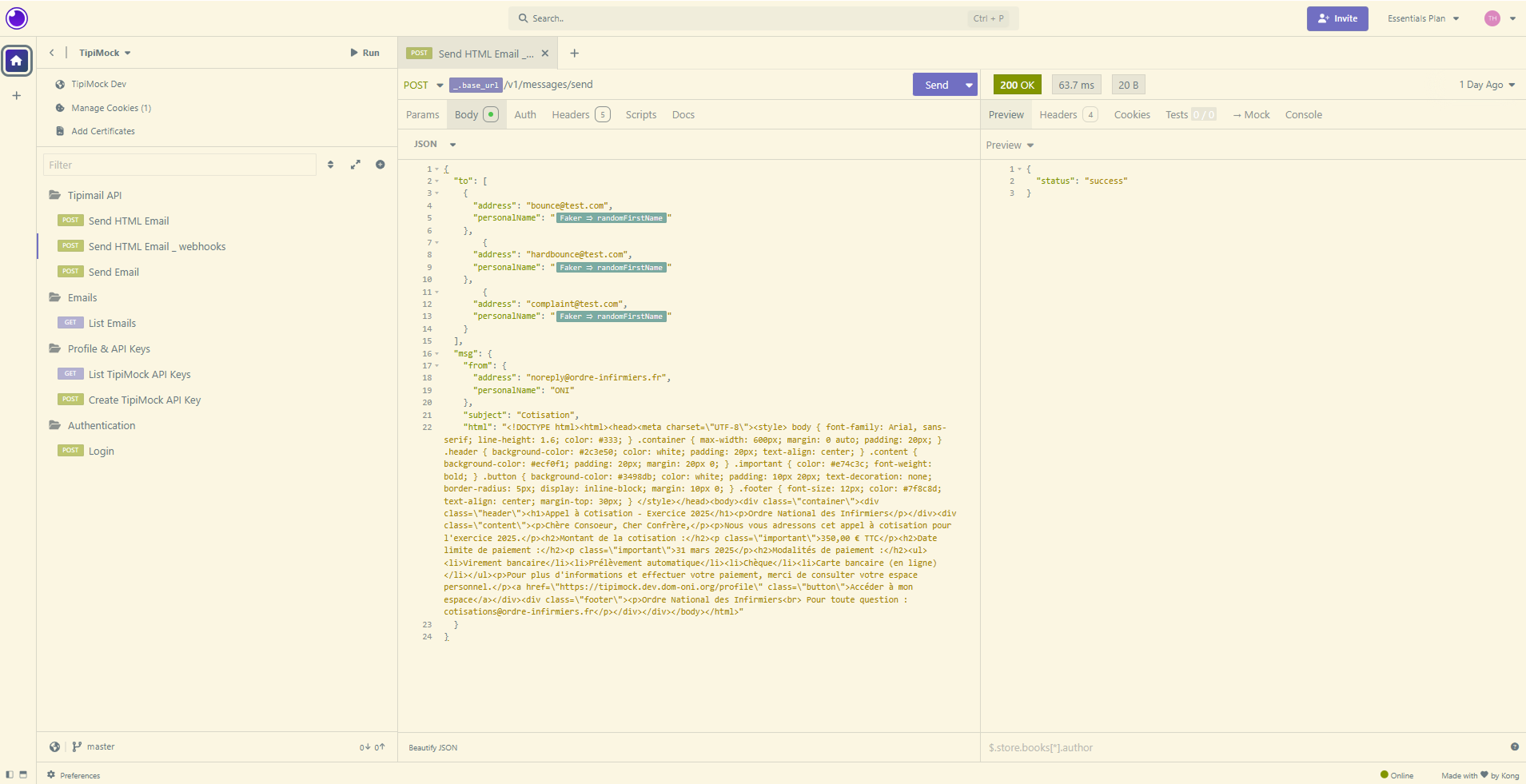Expand the Send button arrow options

click(969, 86)
